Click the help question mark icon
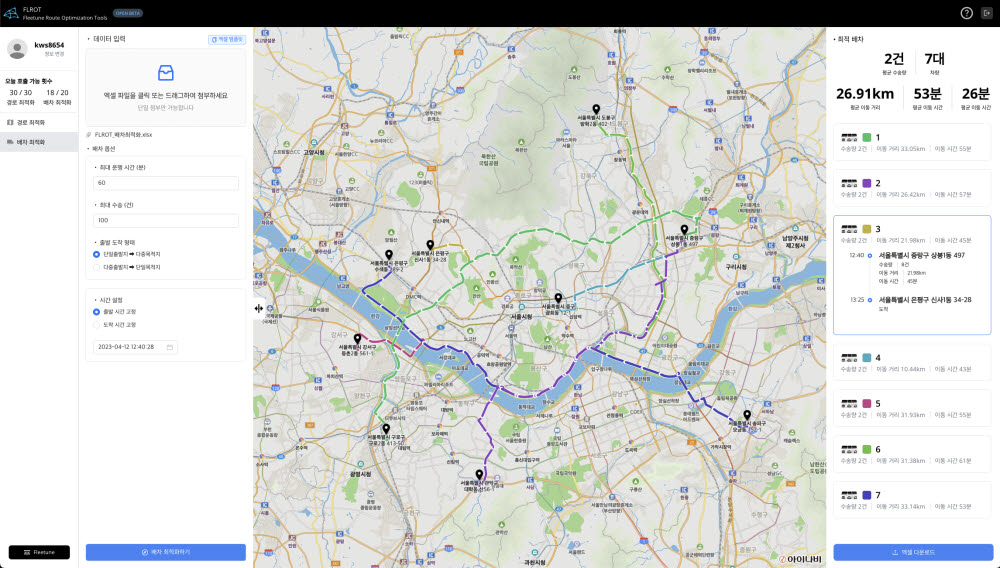 (966, 13)
